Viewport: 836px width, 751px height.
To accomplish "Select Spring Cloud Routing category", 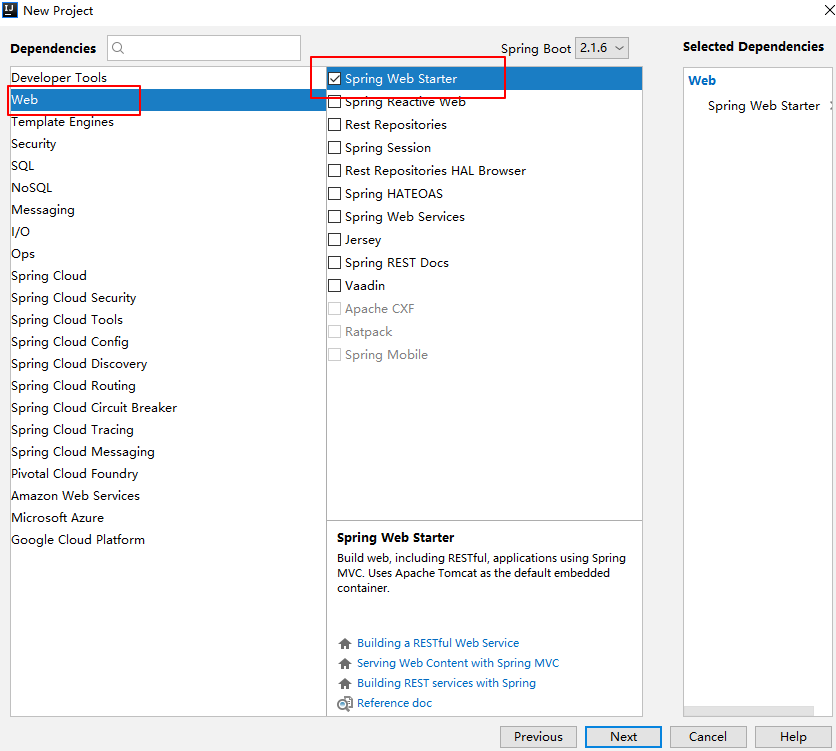I will click(168, 385).
